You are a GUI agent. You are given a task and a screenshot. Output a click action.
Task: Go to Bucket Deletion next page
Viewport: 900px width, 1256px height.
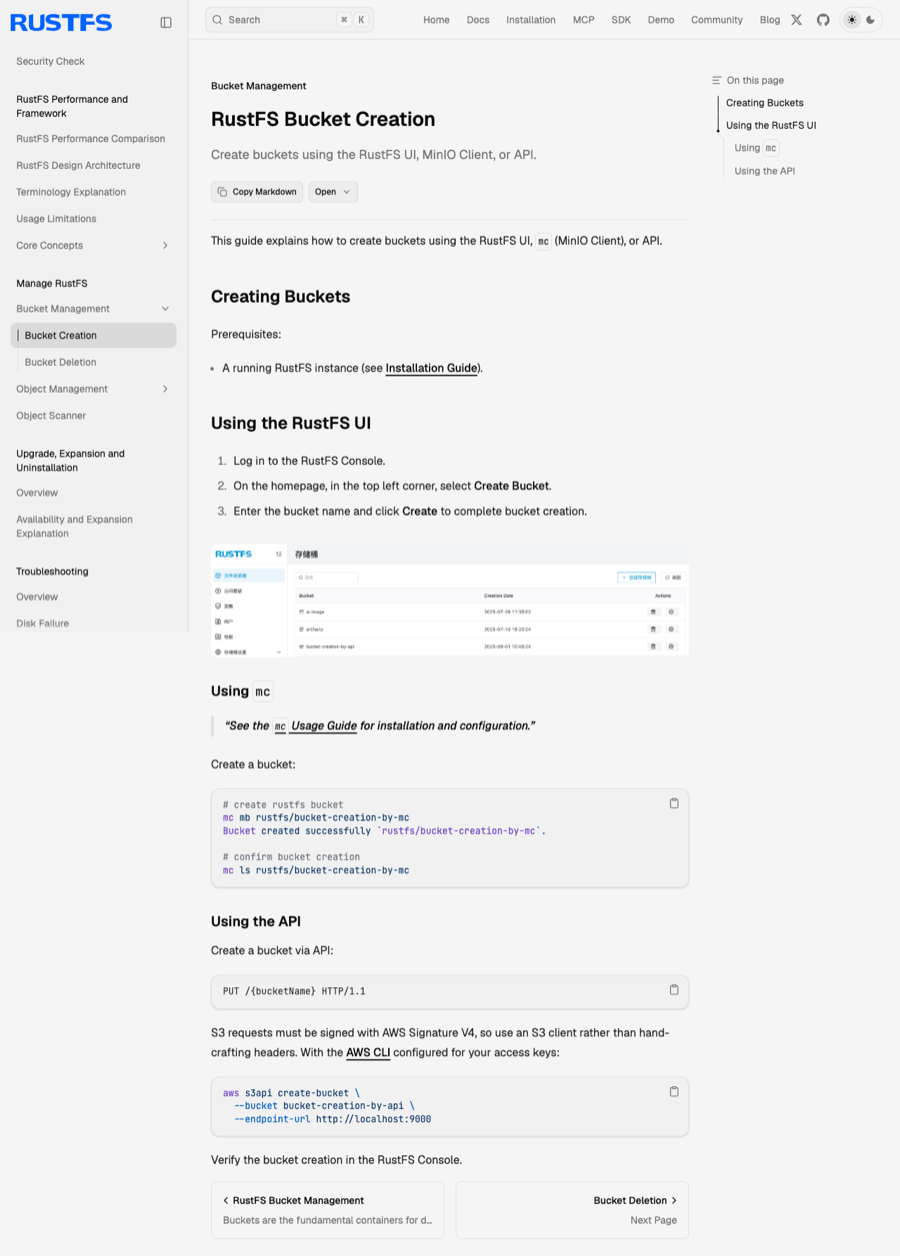[x=572, y=1210]
